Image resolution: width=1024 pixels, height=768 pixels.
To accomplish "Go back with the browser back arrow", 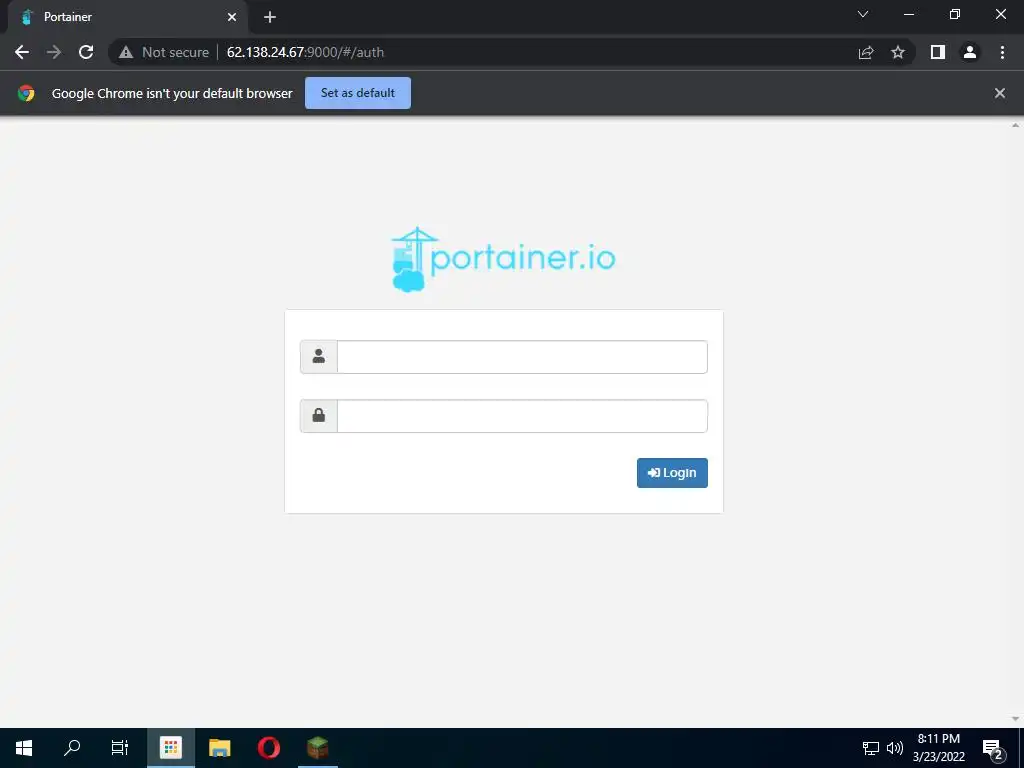I will [22, 52].
